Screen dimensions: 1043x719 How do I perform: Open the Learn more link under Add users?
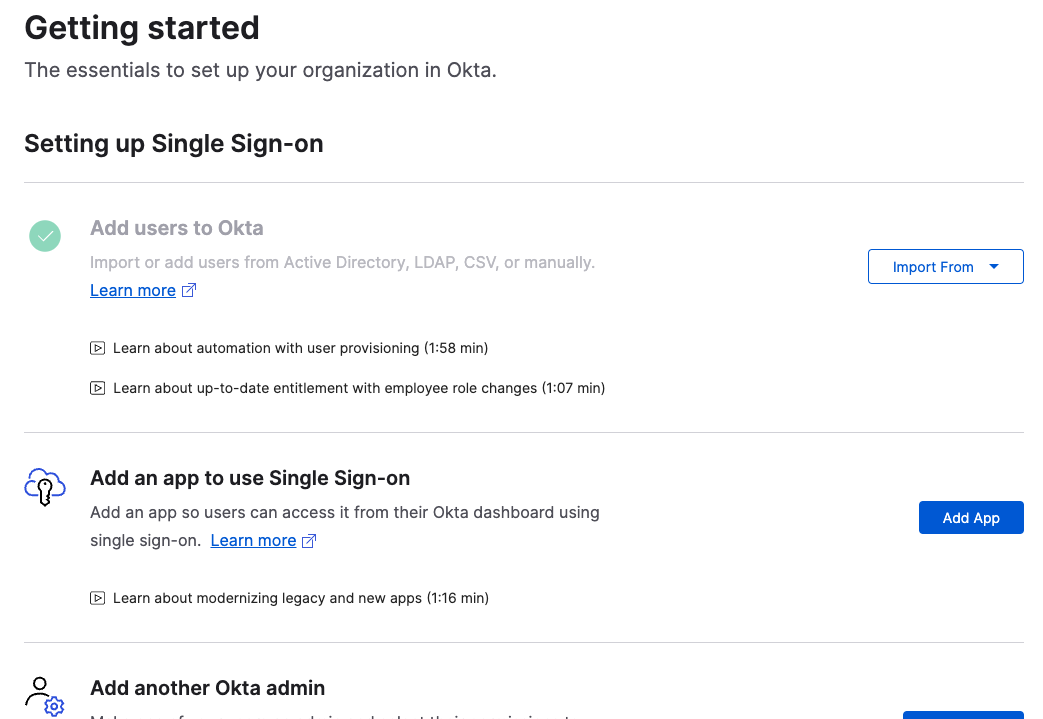coord(133,291)
